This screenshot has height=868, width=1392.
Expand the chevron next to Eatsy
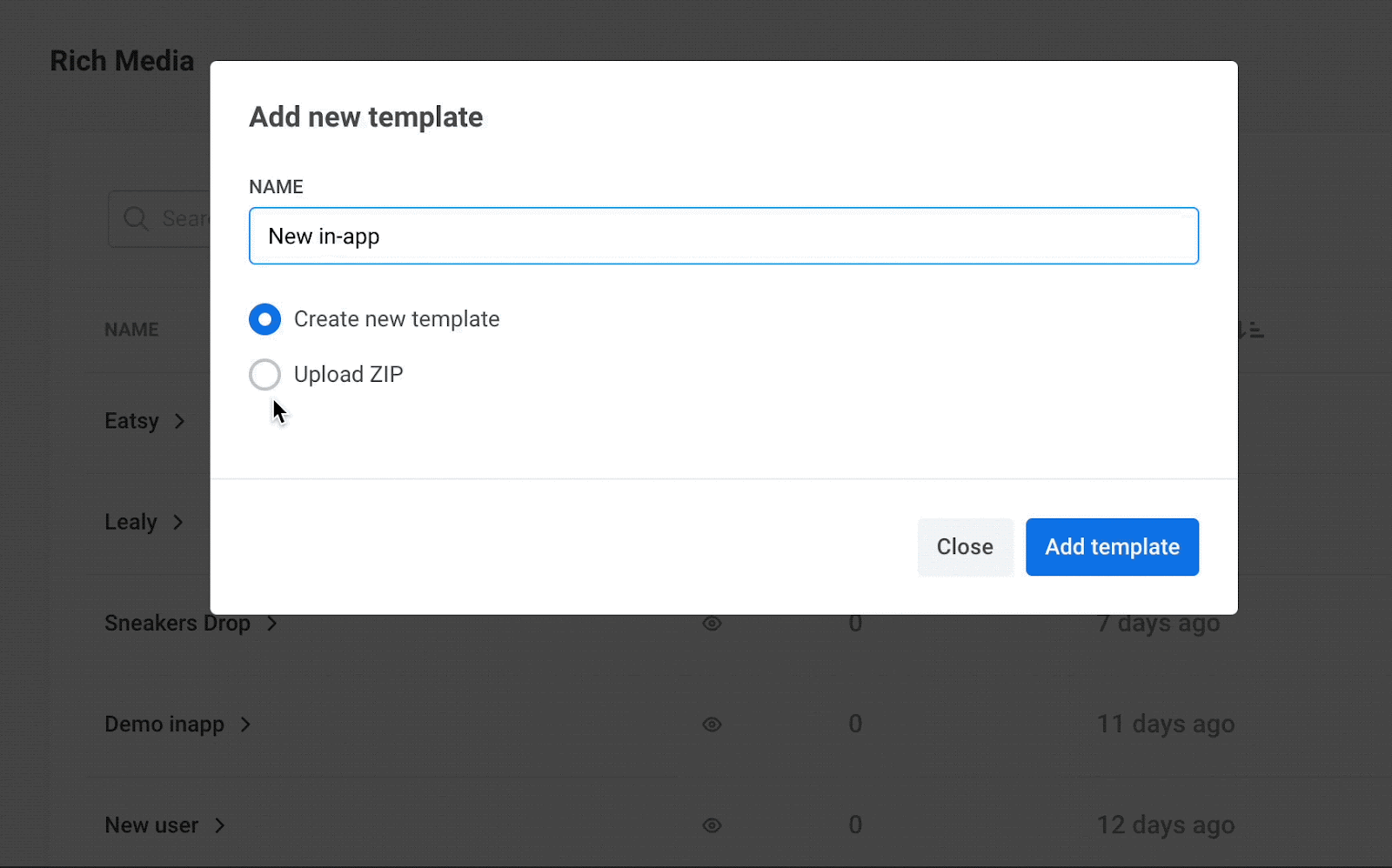(x=180, y=422)
